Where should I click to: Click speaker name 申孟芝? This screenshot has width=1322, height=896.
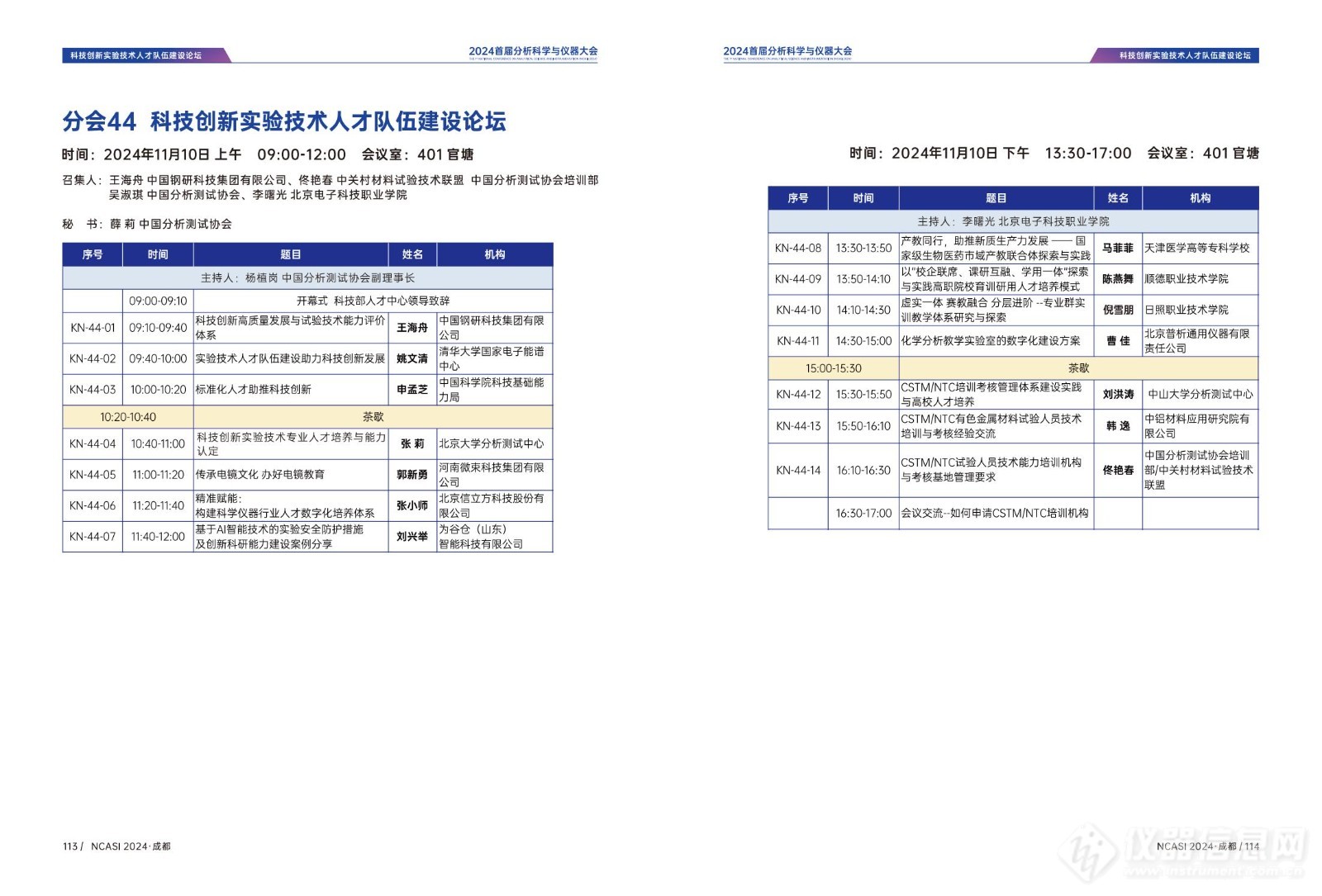tap(412, 389)
